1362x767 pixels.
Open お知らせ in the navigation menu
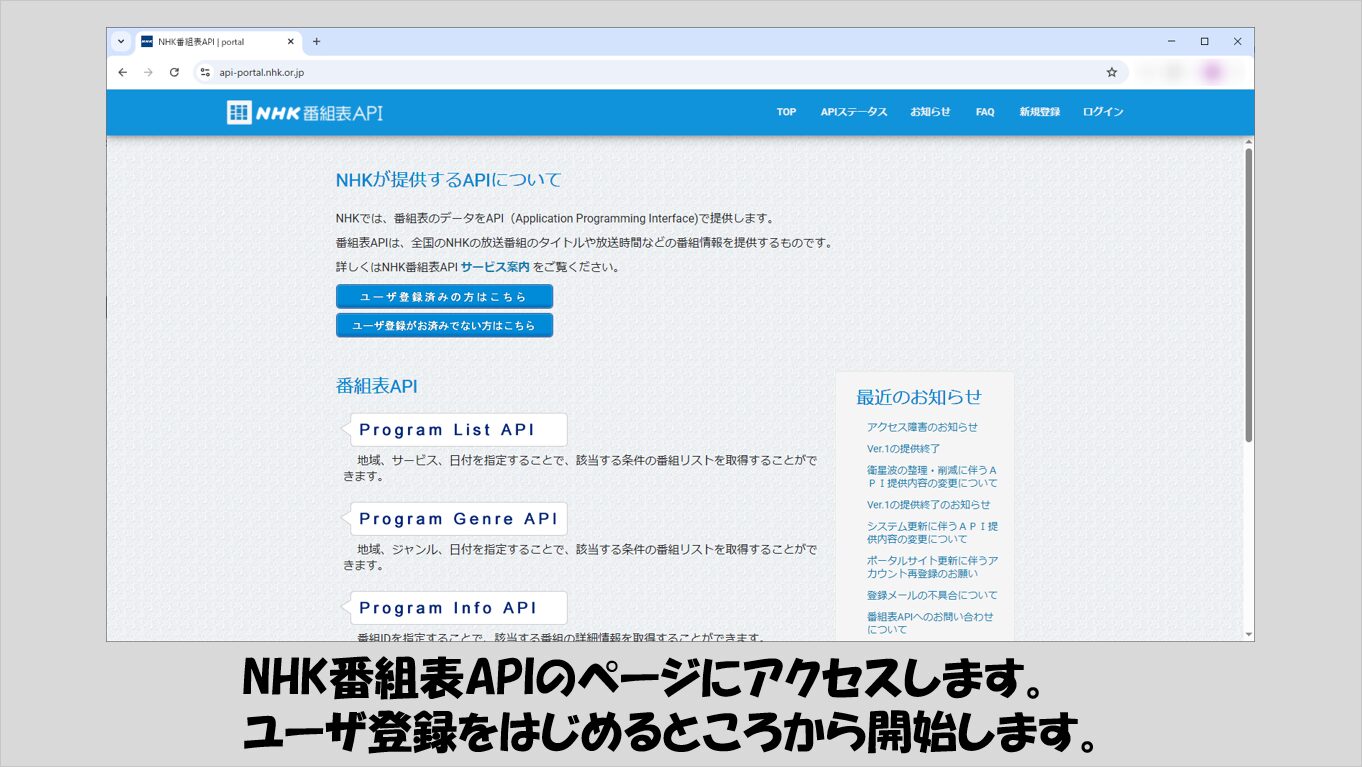pyautogui.click(x=930, y=112)
